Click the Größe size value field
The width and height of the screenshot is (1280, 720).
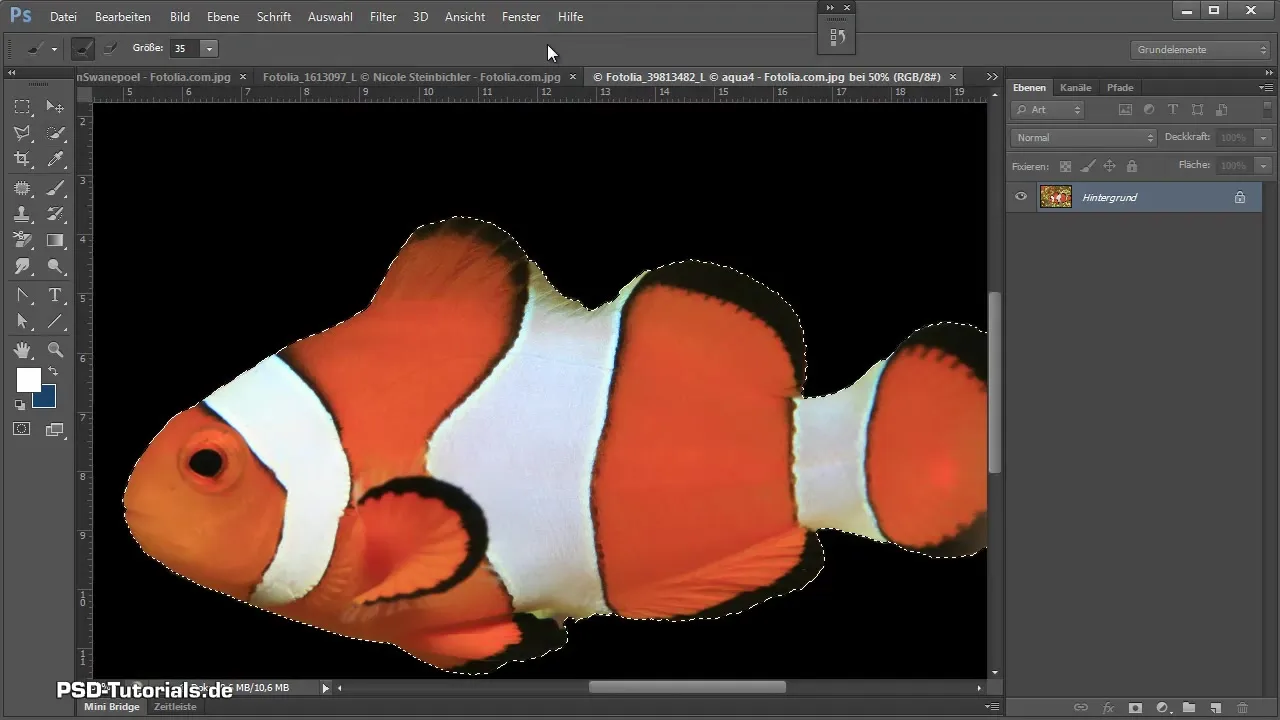pos(185,48)
